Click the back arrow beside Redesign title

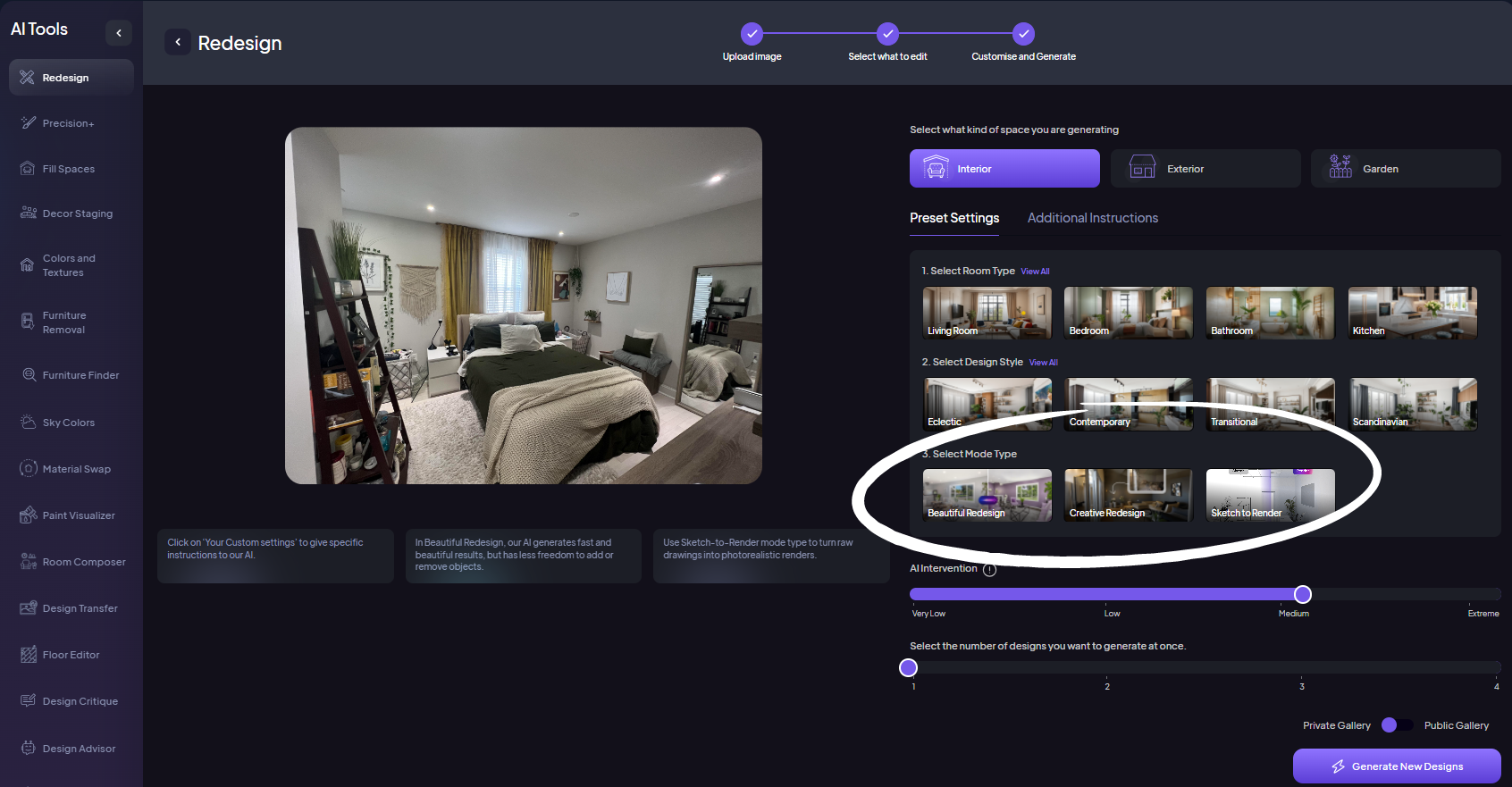(x=178, y=42)
